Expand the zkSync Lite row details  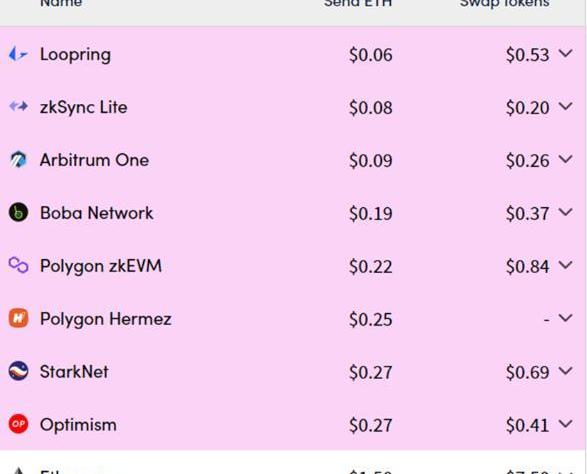565,107
